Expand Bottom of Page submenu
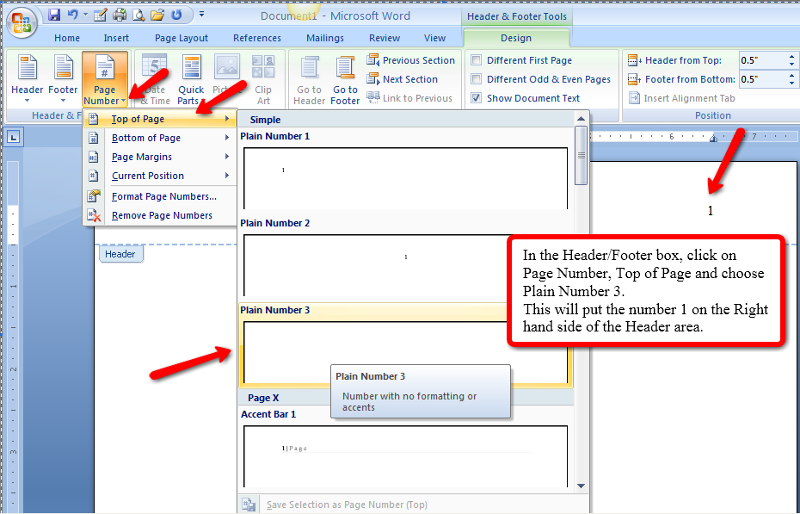 160,138
